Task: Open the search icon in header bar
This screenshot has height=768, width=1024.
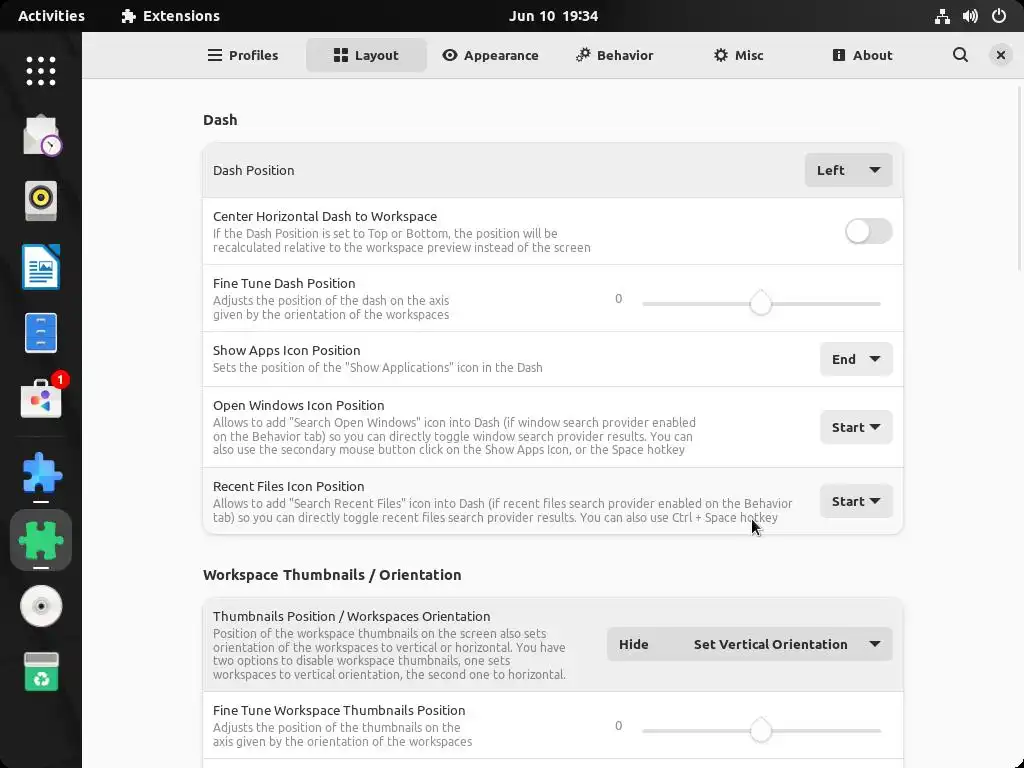Action: [960, 55]
